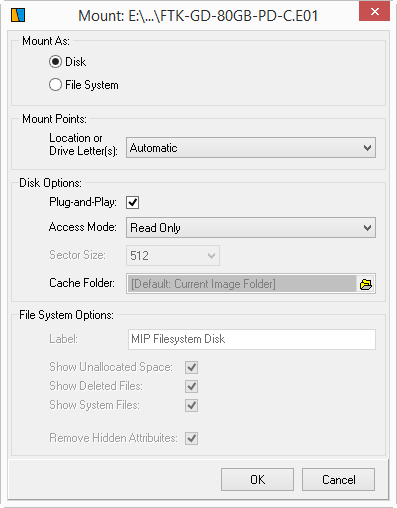The height and width of the screenshot is (508, 397).
Task: Toggle Remove Hidden Attributes checkbox
Action: tap(191, 438)
